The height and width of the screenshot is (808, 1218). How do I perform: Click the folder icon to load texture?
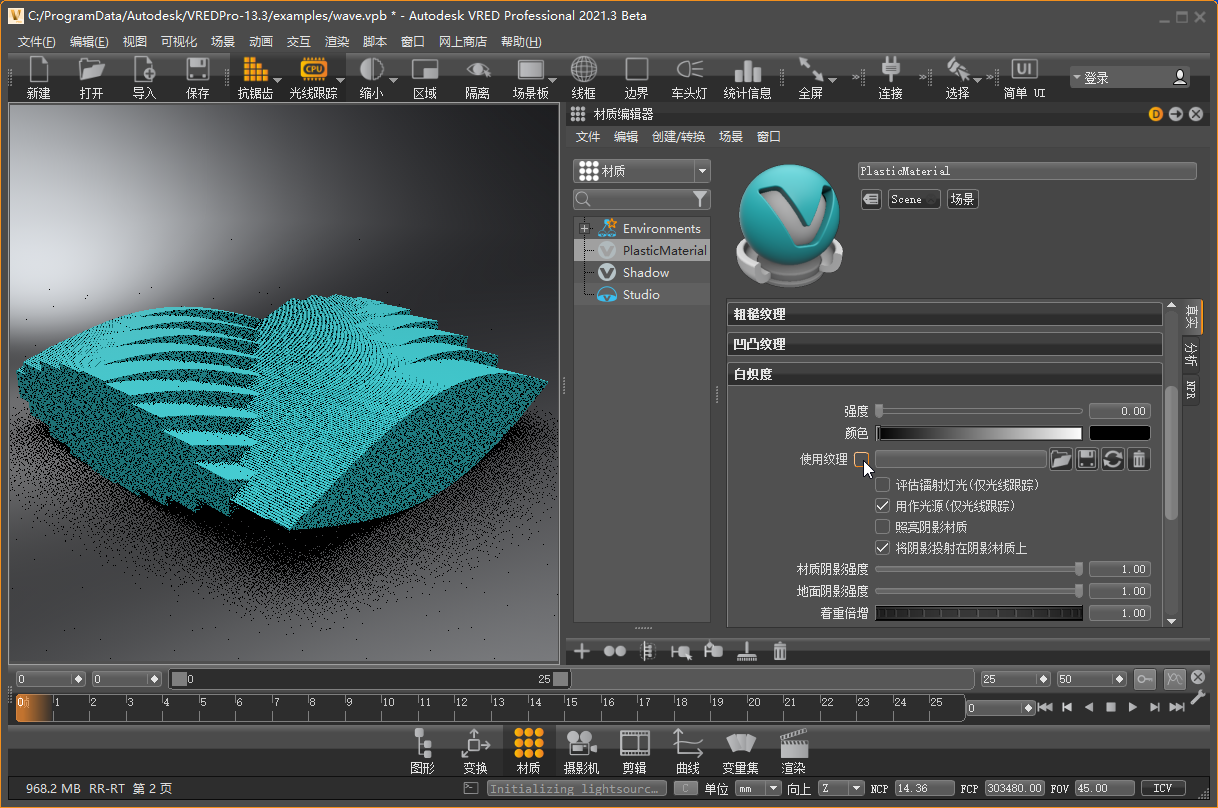coord(1061,459)
